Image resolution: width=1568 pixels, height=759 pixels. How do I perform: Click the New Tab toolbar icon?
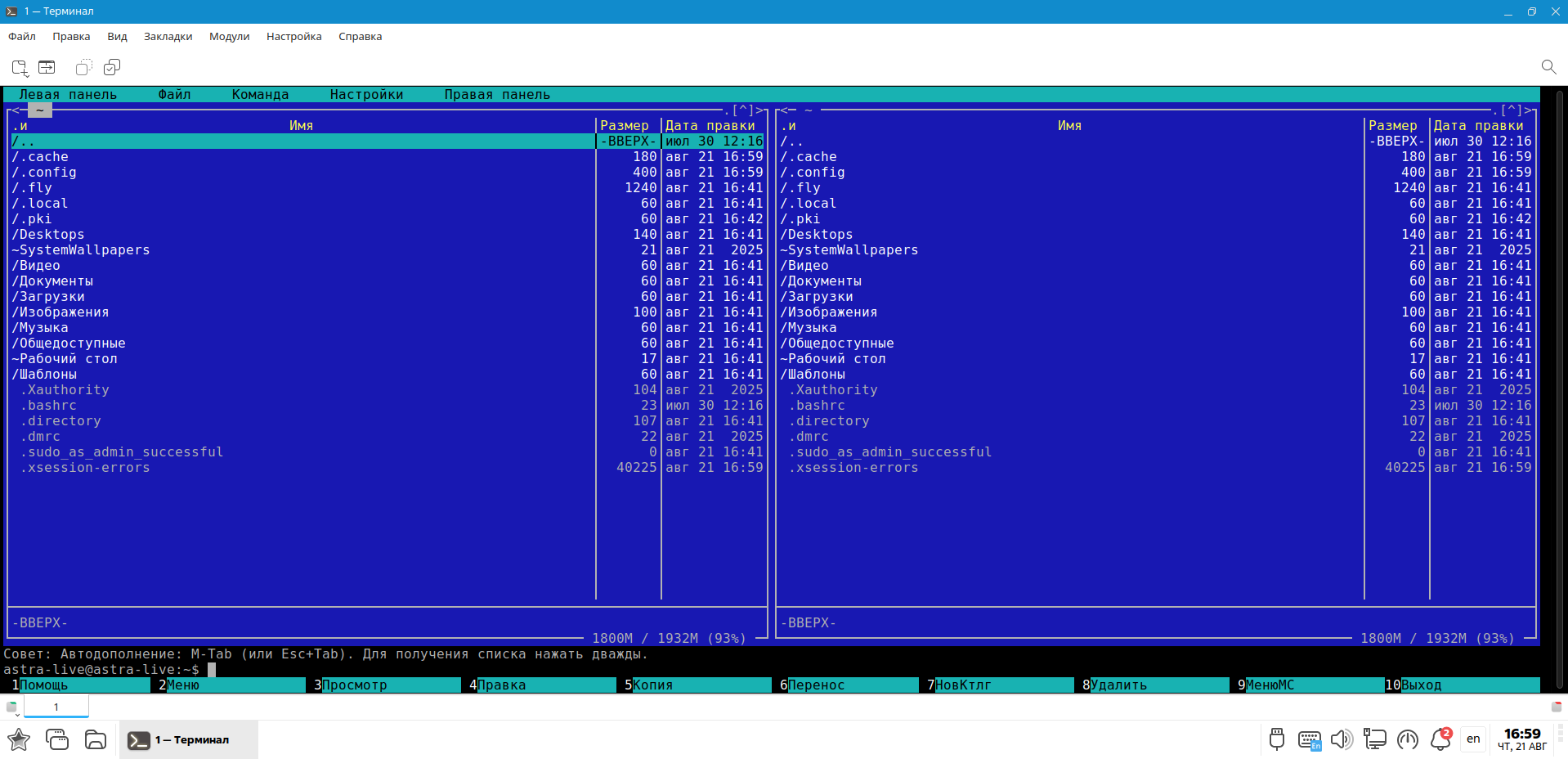[20, 67]
